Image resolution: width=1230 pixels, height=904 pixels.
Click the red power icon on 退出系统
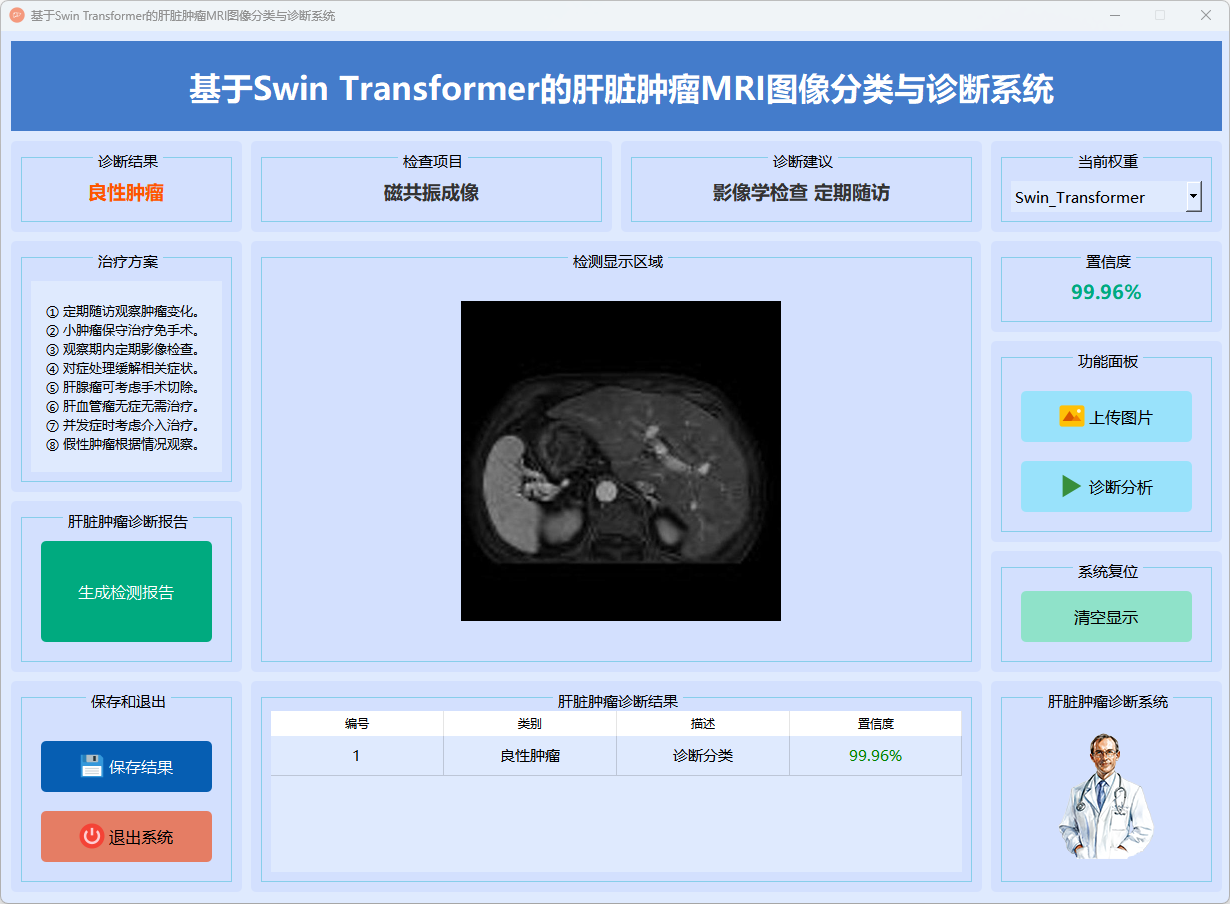click(x=91, y=837)
